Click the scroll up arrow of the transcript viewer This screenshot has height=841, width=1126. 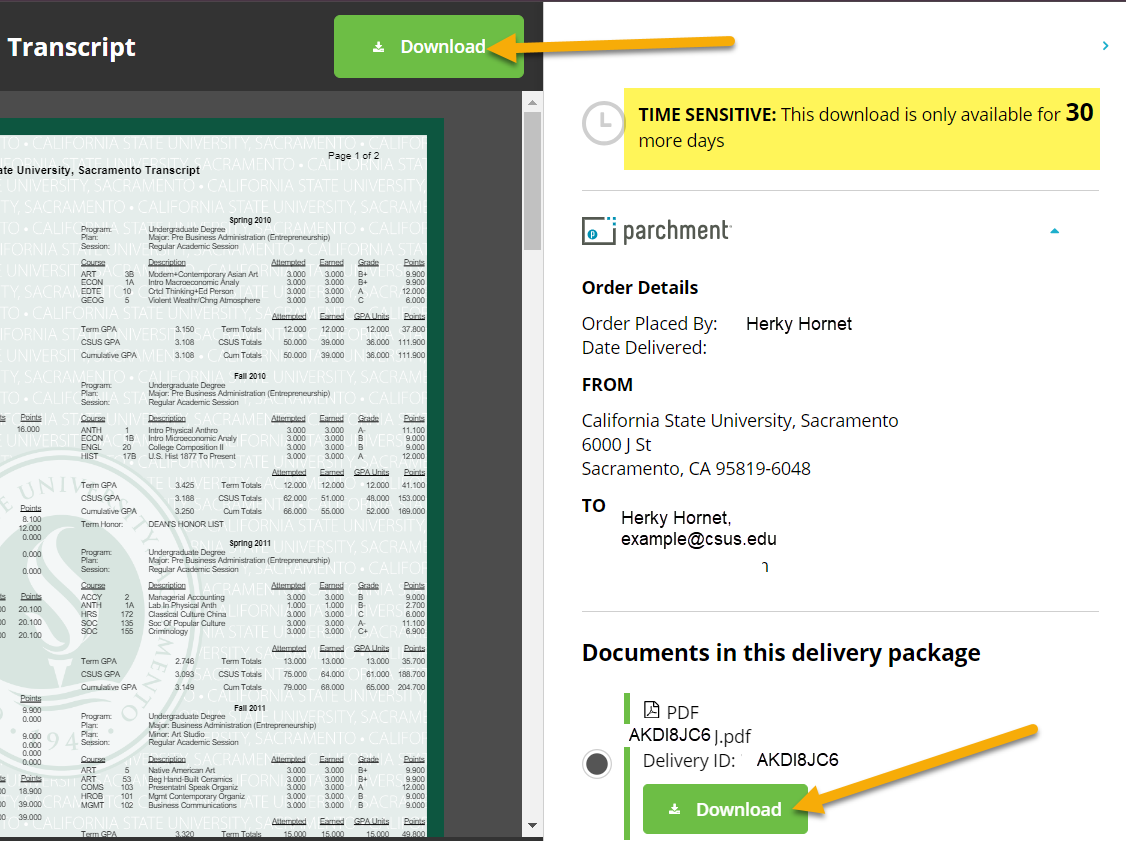click(x=532, y=102)
